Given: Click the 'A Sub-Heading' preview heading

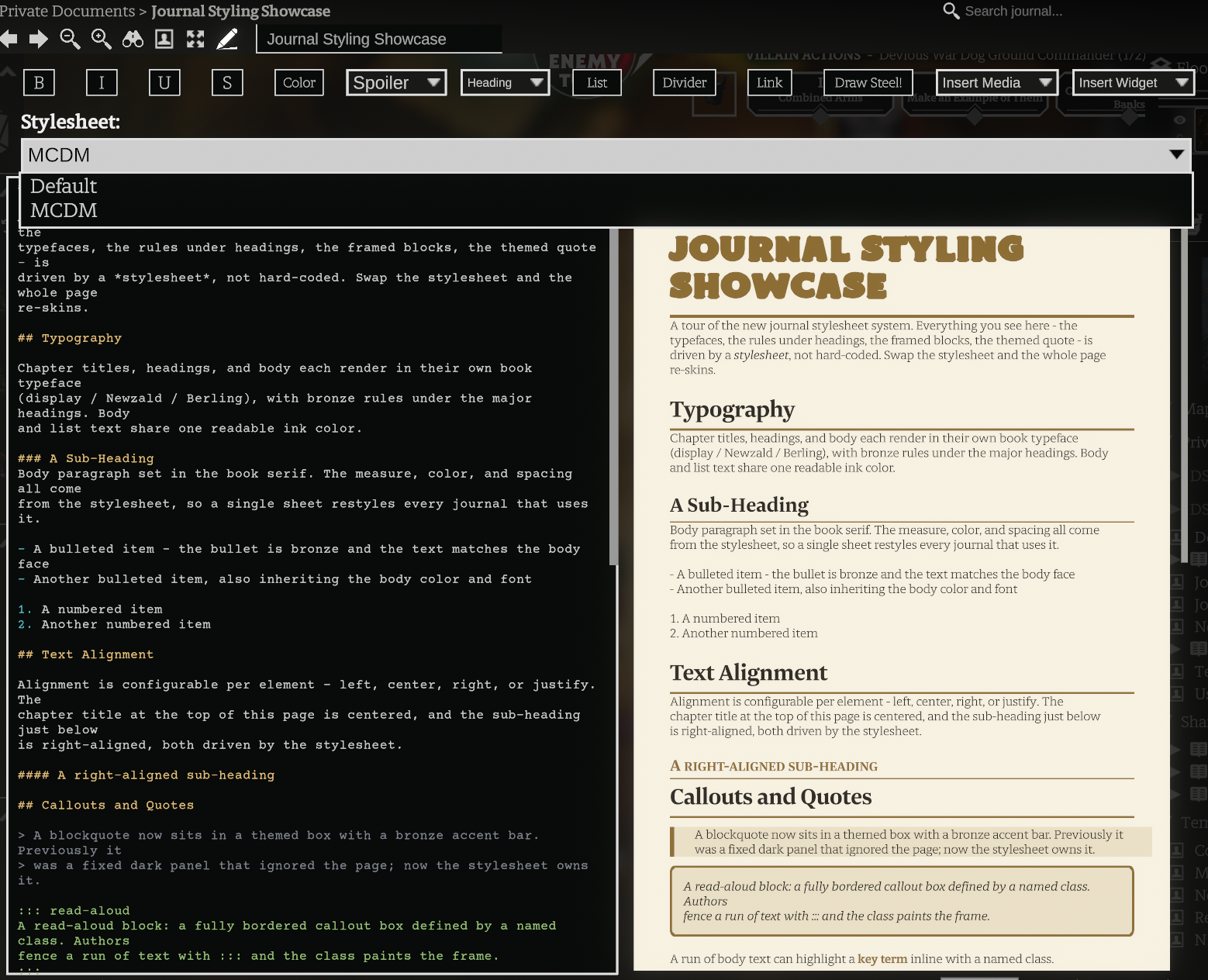Looking at the screenshot, I should [x=739, y=505].
